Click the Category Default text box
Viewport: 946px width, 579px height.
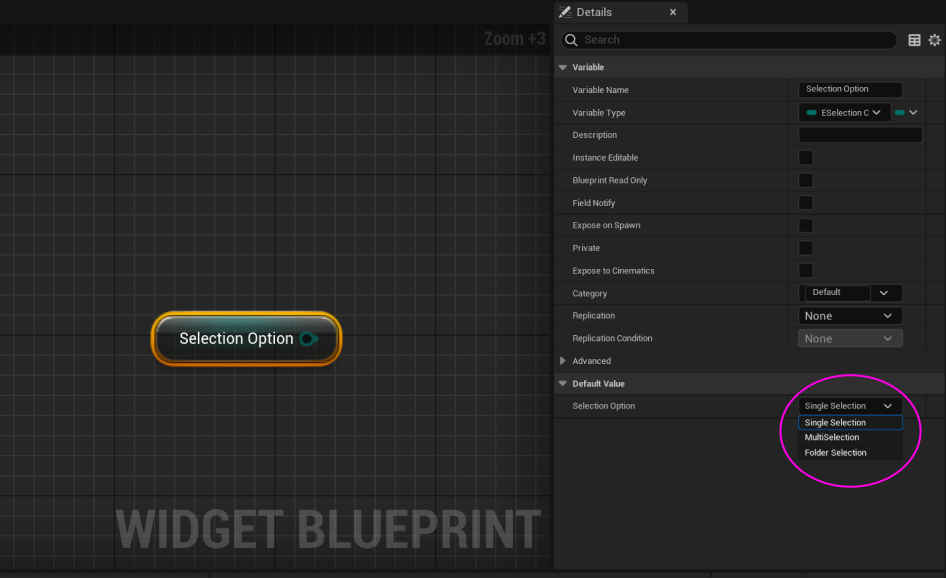[837, 293]
